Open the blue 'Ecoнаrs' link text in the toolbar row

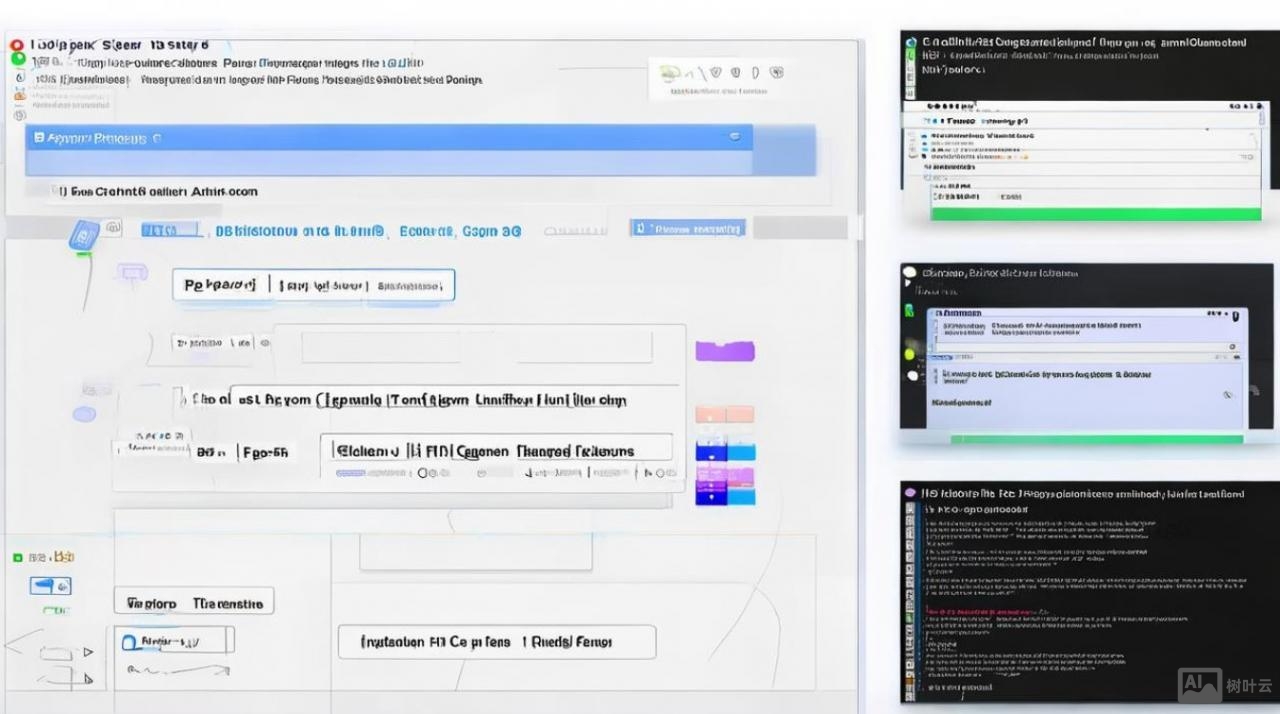[427, 231]
